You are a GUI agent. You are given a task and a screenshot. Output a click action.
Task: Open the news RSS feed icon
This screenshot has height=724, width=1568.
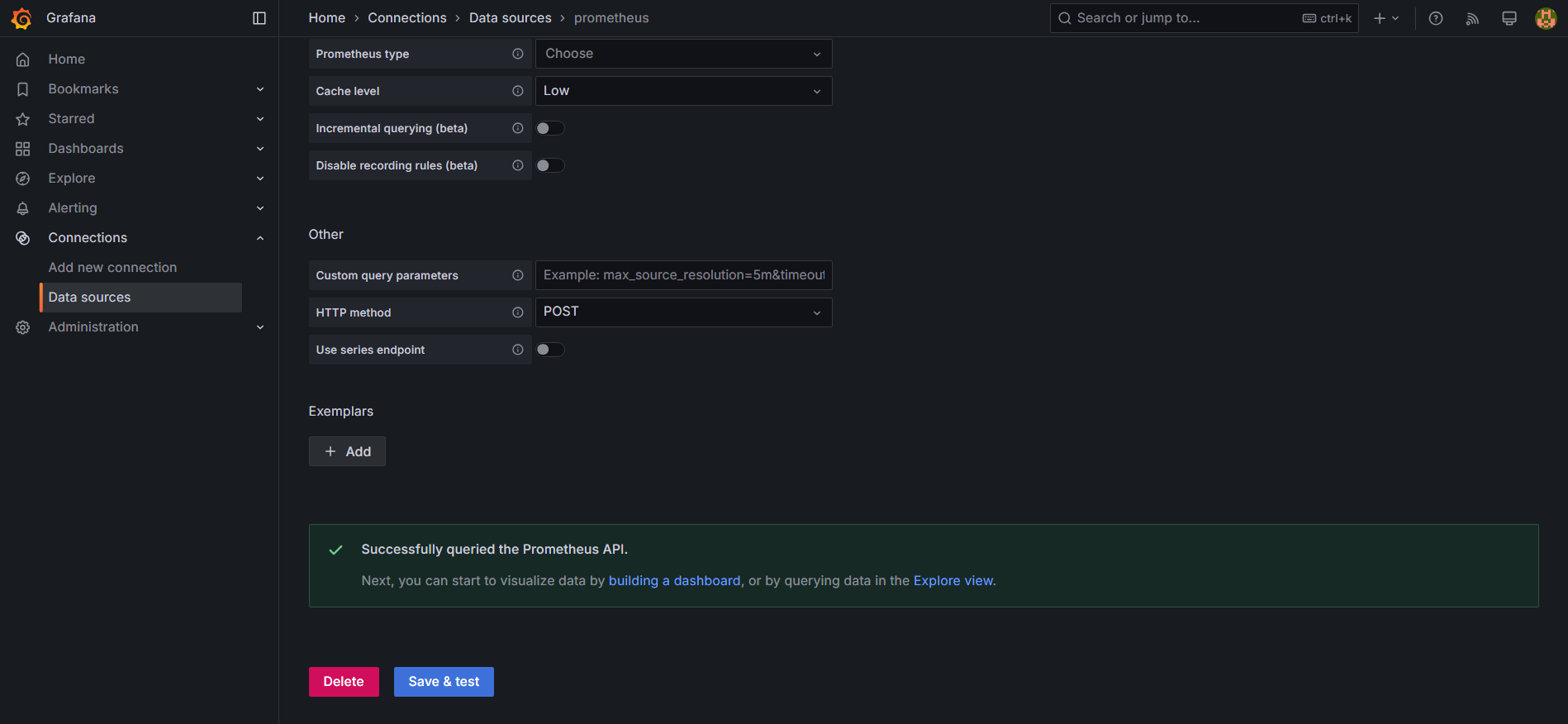[1472, 18]
